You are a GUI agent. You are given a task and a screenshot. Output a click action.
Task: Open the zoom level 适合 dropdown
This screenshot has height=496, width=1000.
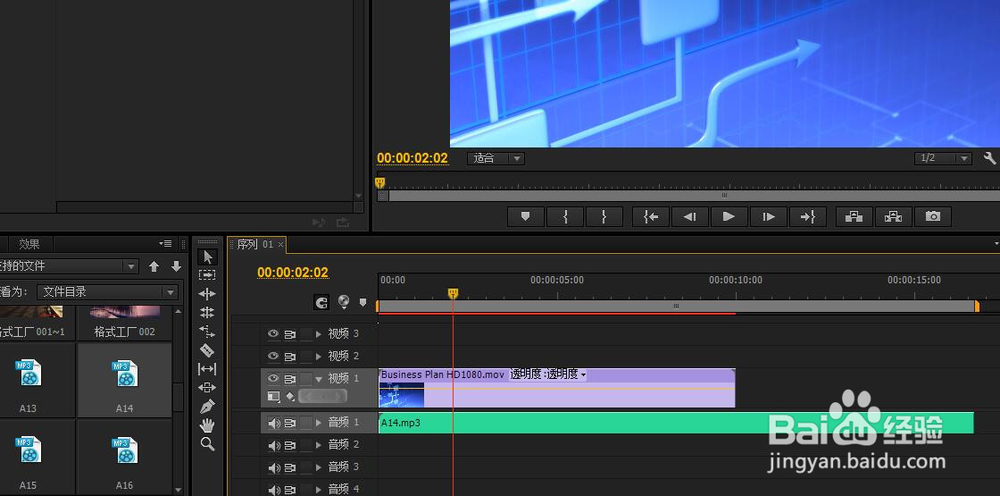click(x=496, y=158)
